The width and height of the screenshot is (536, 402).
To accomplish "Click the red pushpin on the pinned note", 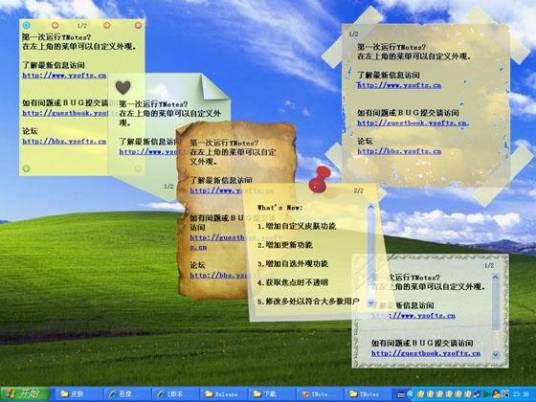I will point(319,180).
